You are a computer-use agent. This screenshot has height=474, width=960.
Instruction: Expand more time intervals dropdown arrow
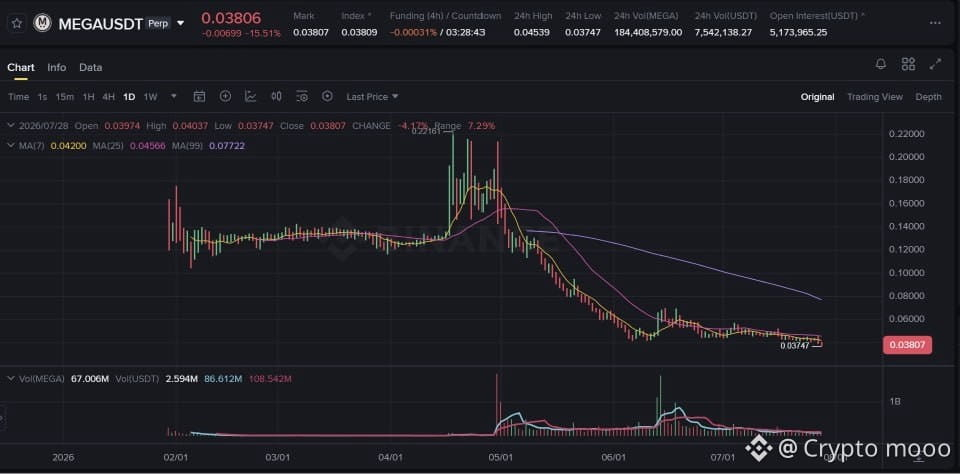pos(174,96)
